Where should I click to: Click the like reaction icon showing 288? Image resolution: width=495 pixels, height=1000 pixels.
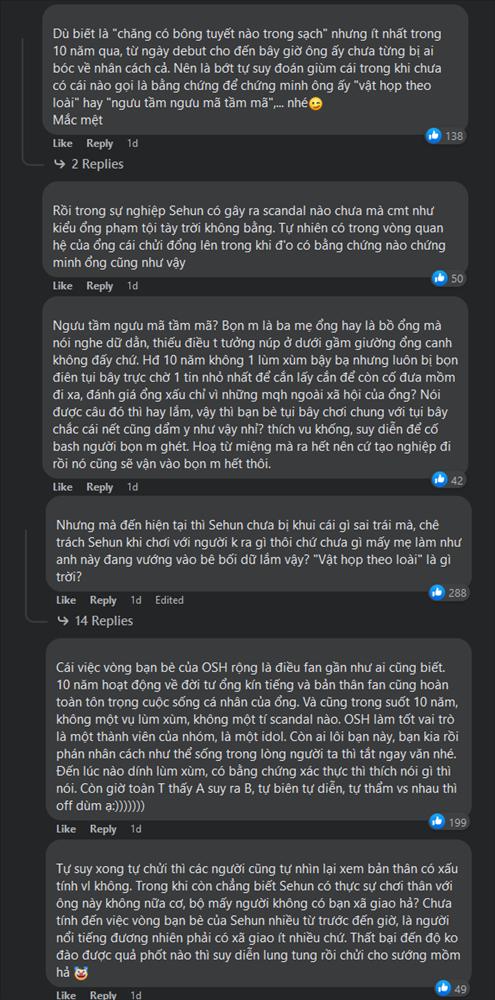tap(437, 592)
